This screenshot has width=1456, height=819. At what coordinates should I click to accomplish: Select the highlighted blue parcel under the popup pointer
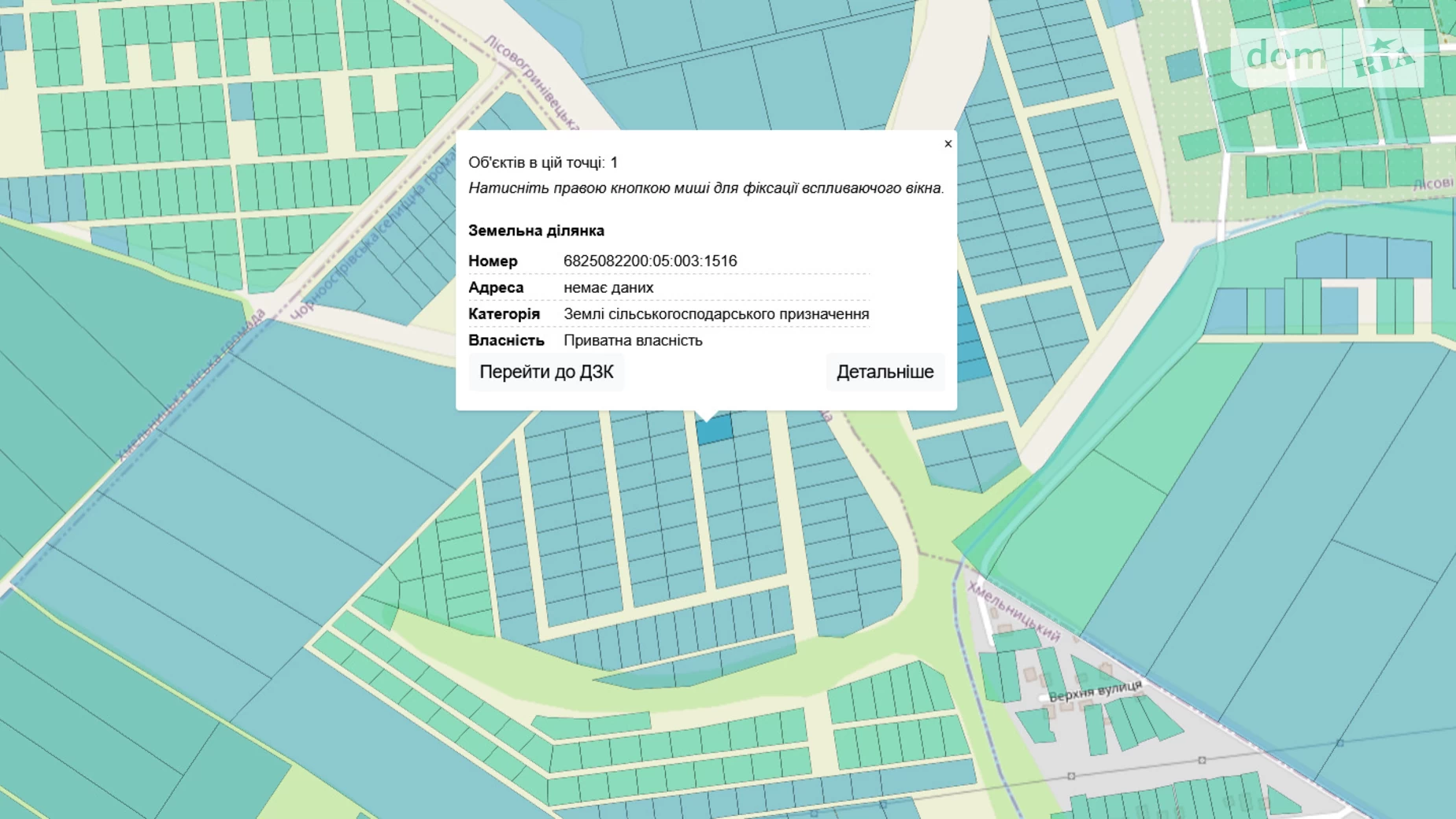pyautogui.click(x=715, y=430)
